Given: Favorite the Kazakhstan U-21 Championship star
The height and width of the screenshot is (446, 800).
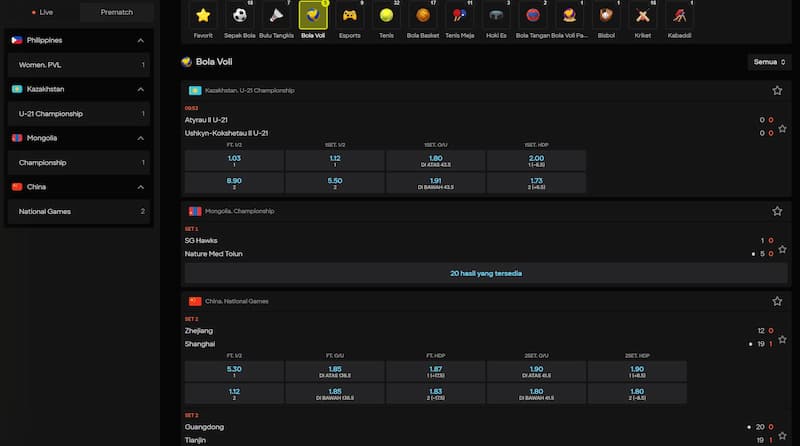Looking at the screenshot, I should (x=777, y=90).
